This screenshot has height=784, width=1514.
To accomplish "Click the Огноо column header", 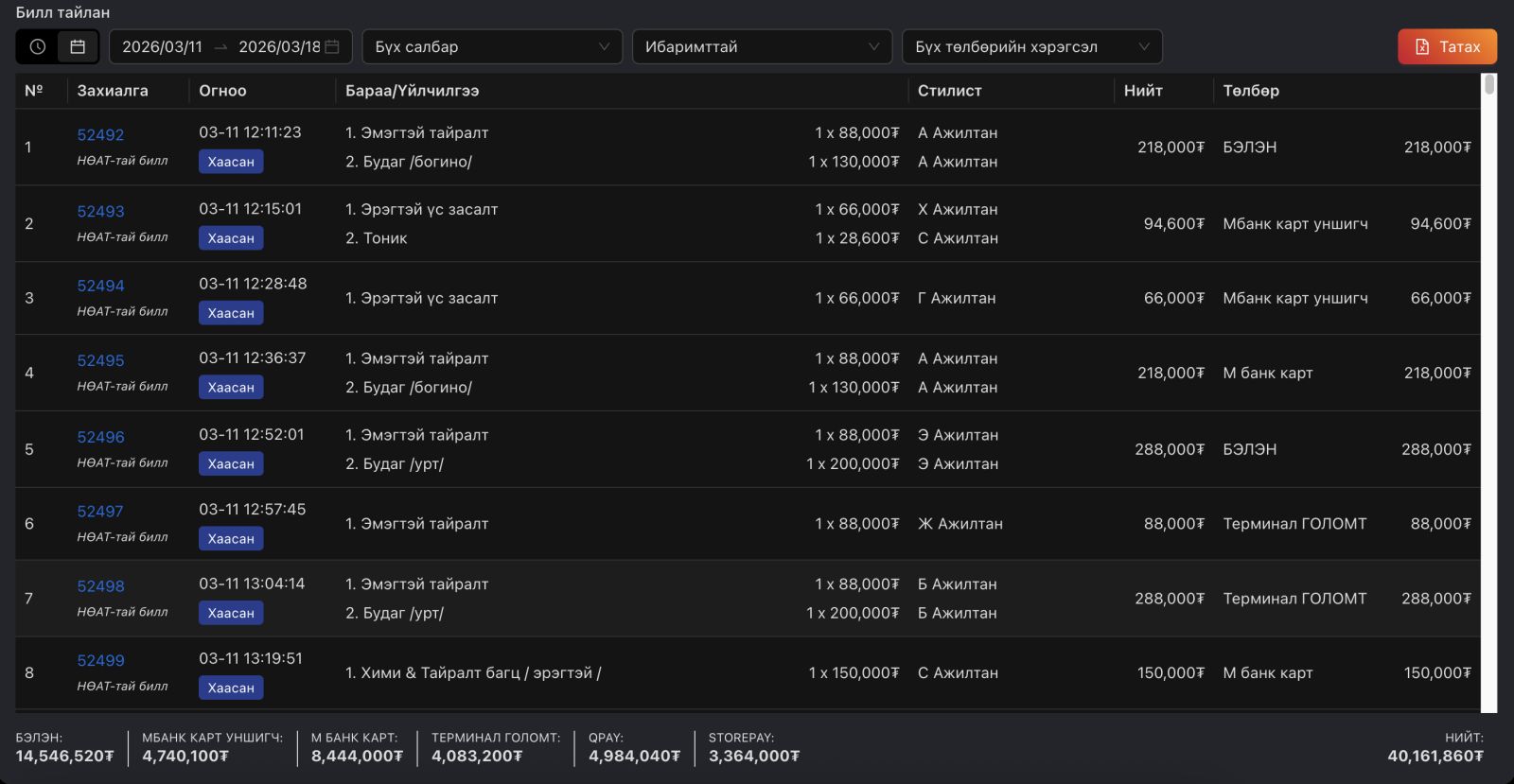I will (x=222, y=91).
